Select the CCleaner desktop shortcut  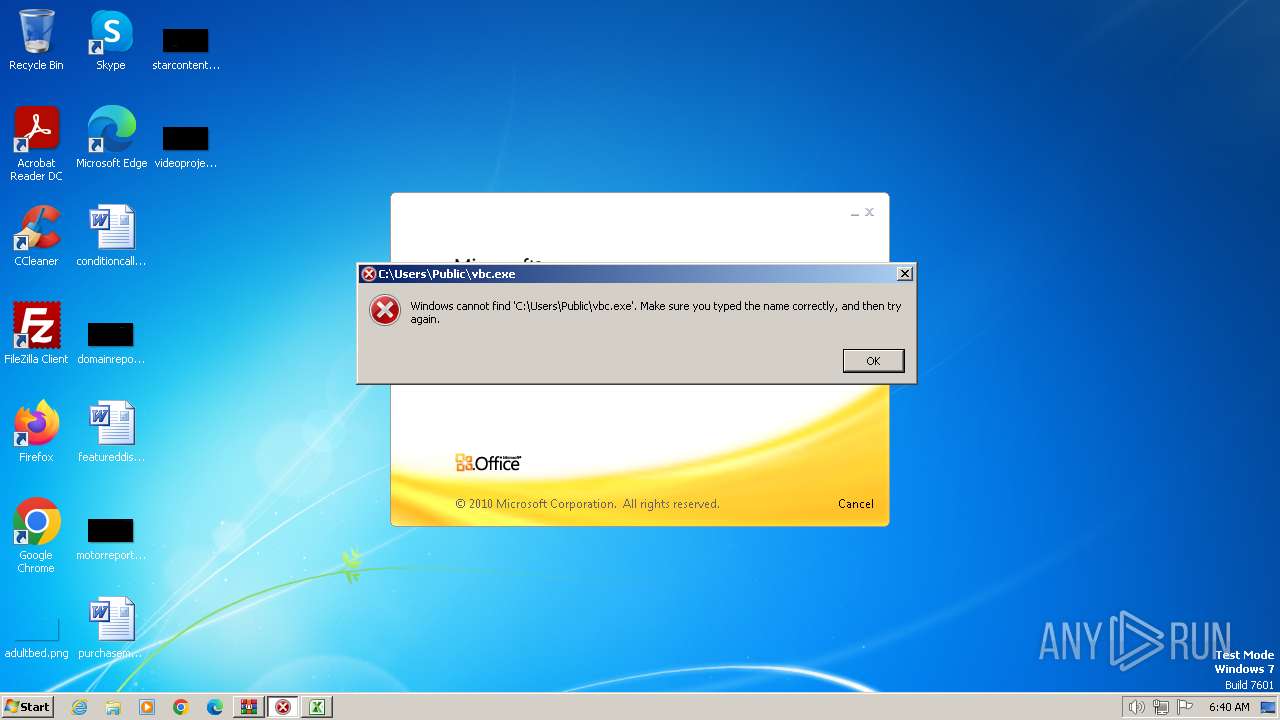pyautogui.click(x=36, y=236)
